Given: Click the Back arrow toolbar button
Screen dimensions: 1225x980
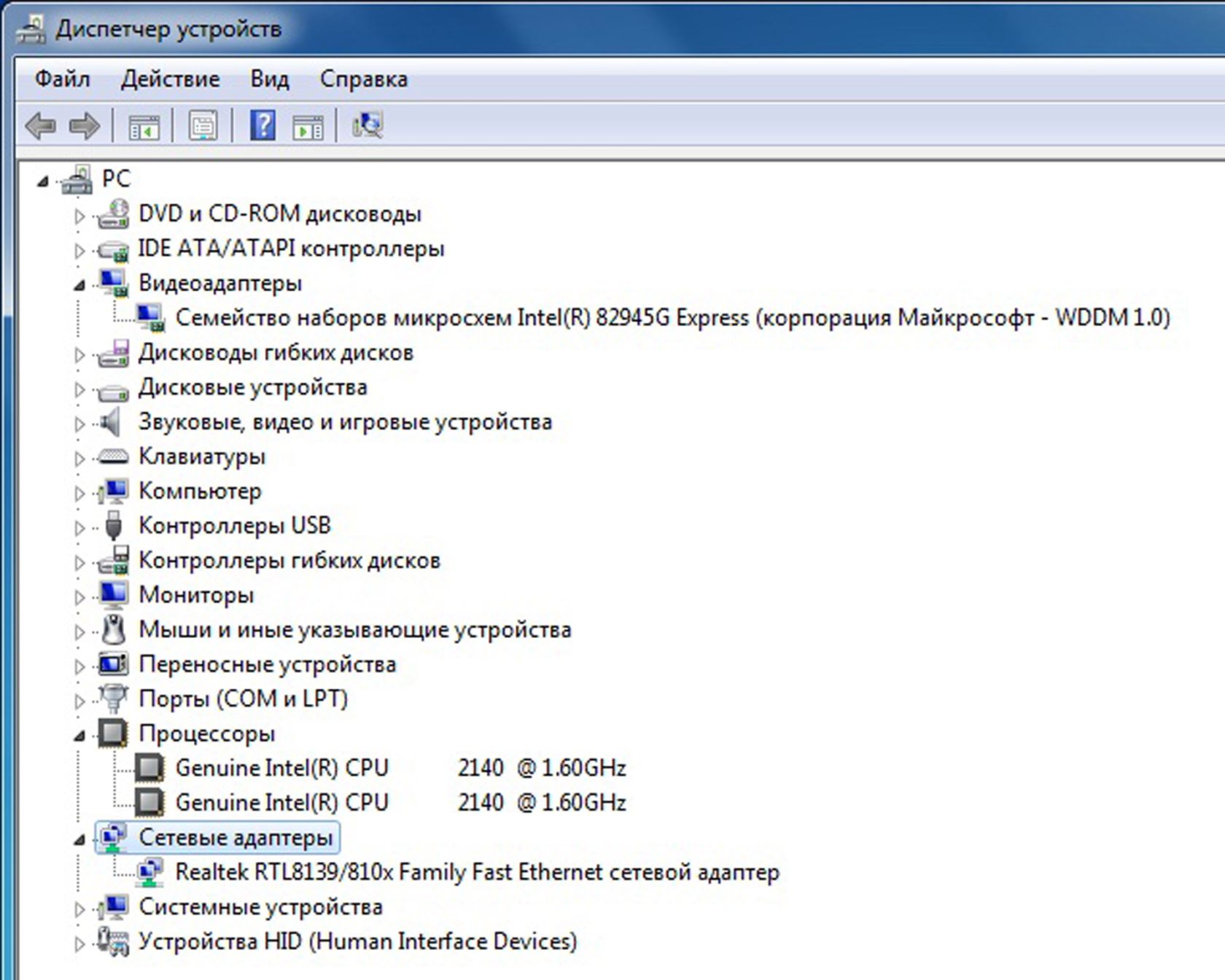Looking at the screenshot, I should point(41,125).
